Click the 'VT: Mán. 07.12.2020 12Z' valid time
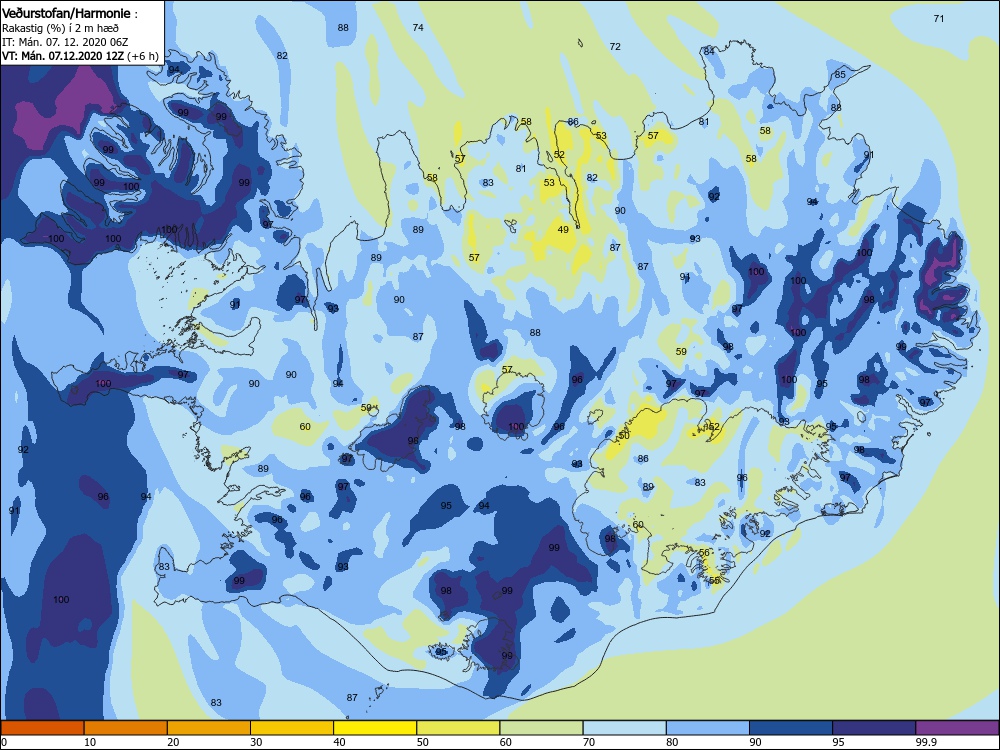The height and width of the screenshot is (750, 1000). (x=62, y=56)
